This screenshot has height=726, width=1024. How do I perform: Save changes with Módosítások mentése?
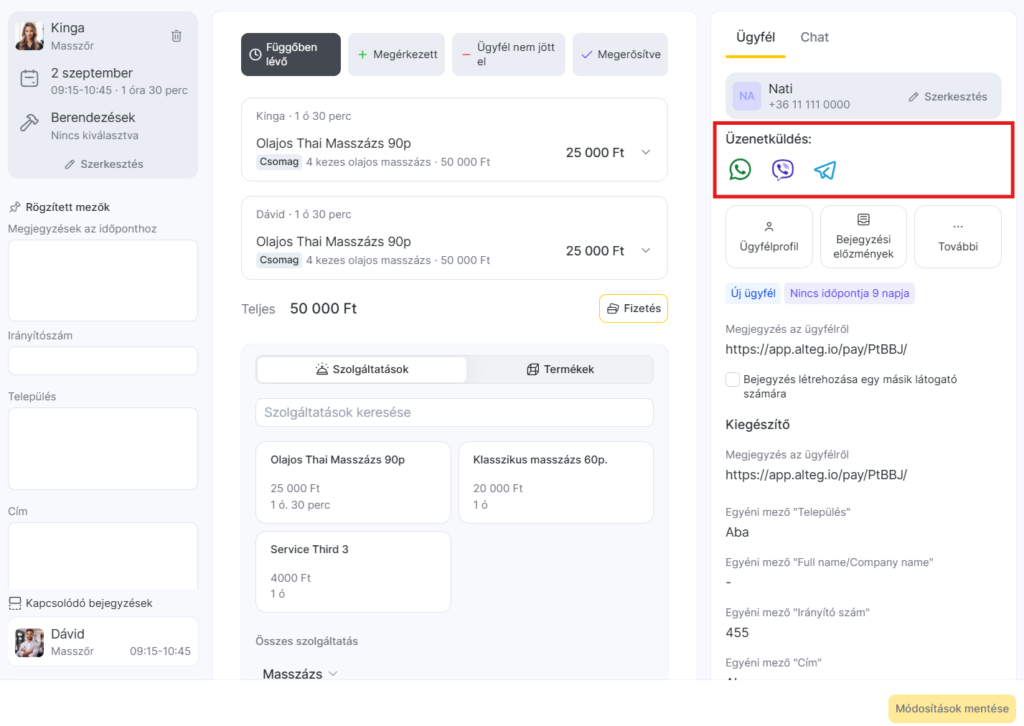tap(952, 708)
